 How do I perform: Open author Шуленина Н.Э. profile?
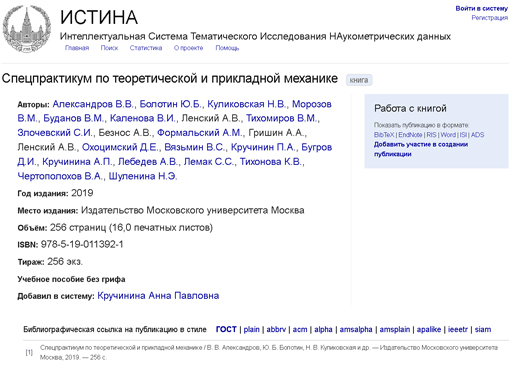143,176
